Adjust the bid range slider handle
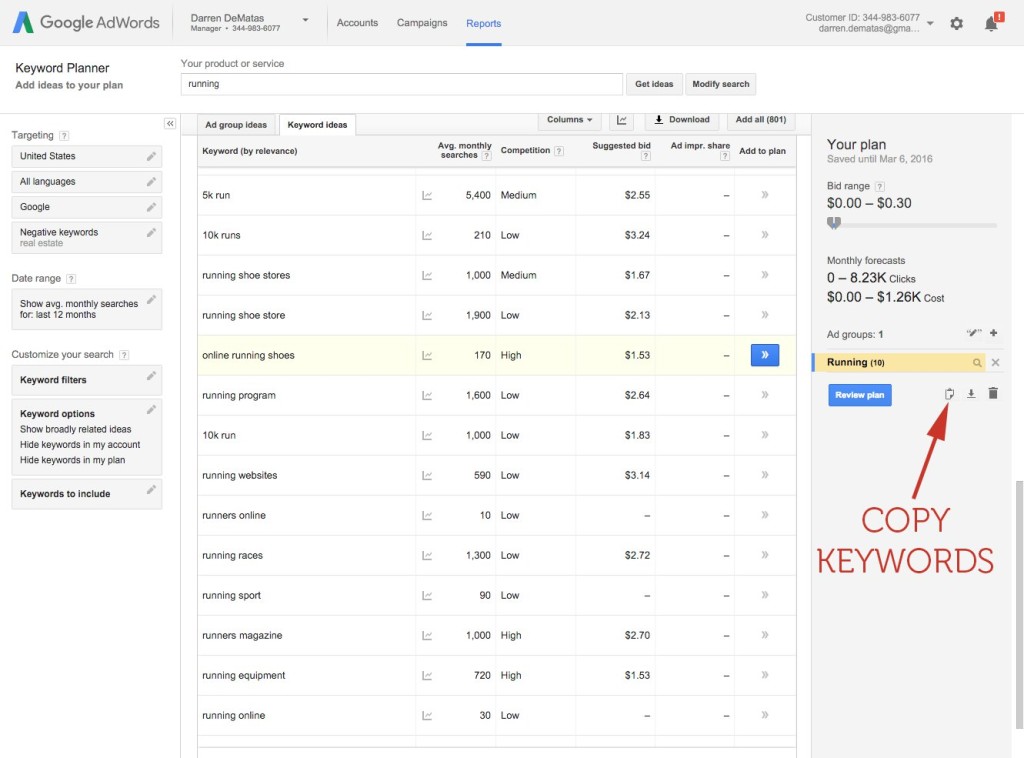The width and height of the screenshot is (1024, 758). [834, 223]
